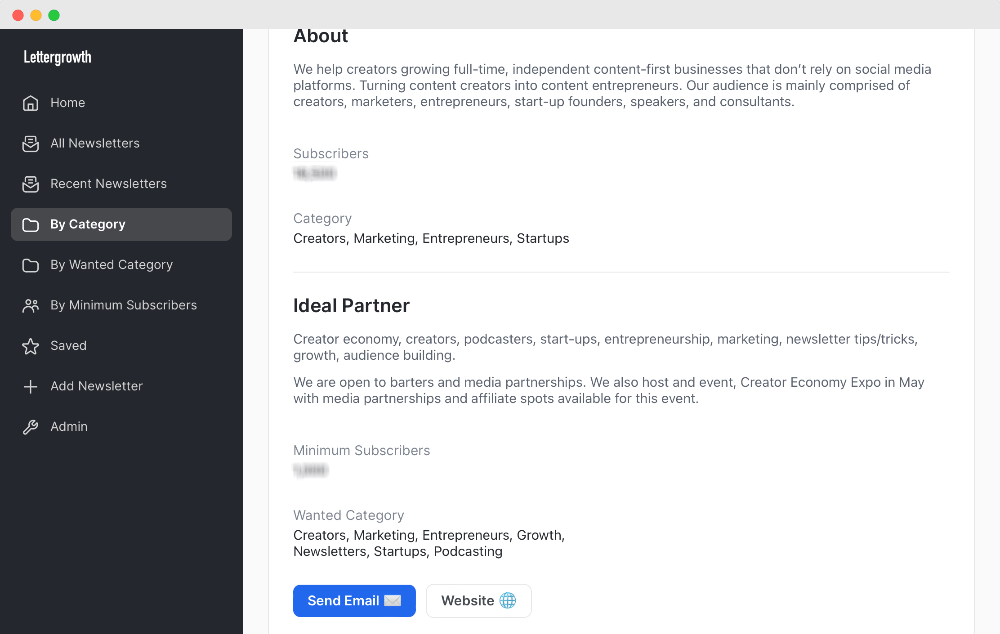Click the Add Newsletter plus icon

pyautogui.click(x=31, y=387)
